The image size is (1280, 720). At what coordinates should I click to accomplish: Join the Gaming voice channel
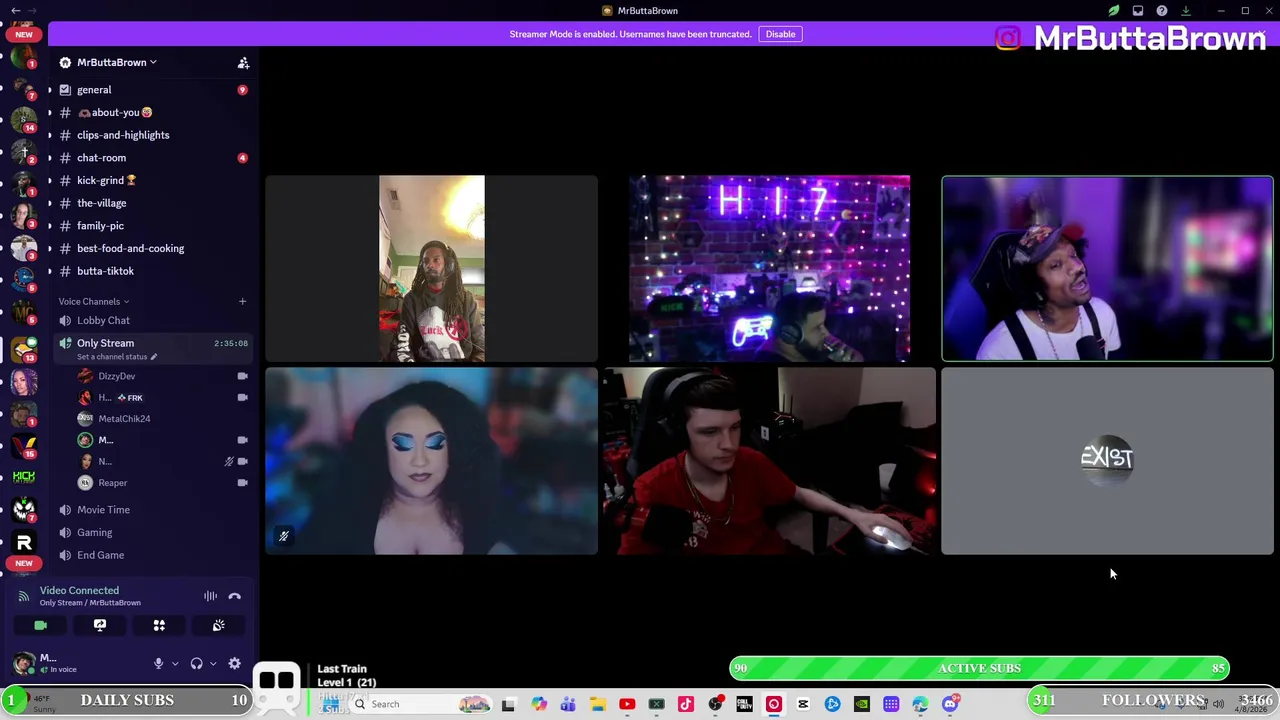(x=153, y=532)
